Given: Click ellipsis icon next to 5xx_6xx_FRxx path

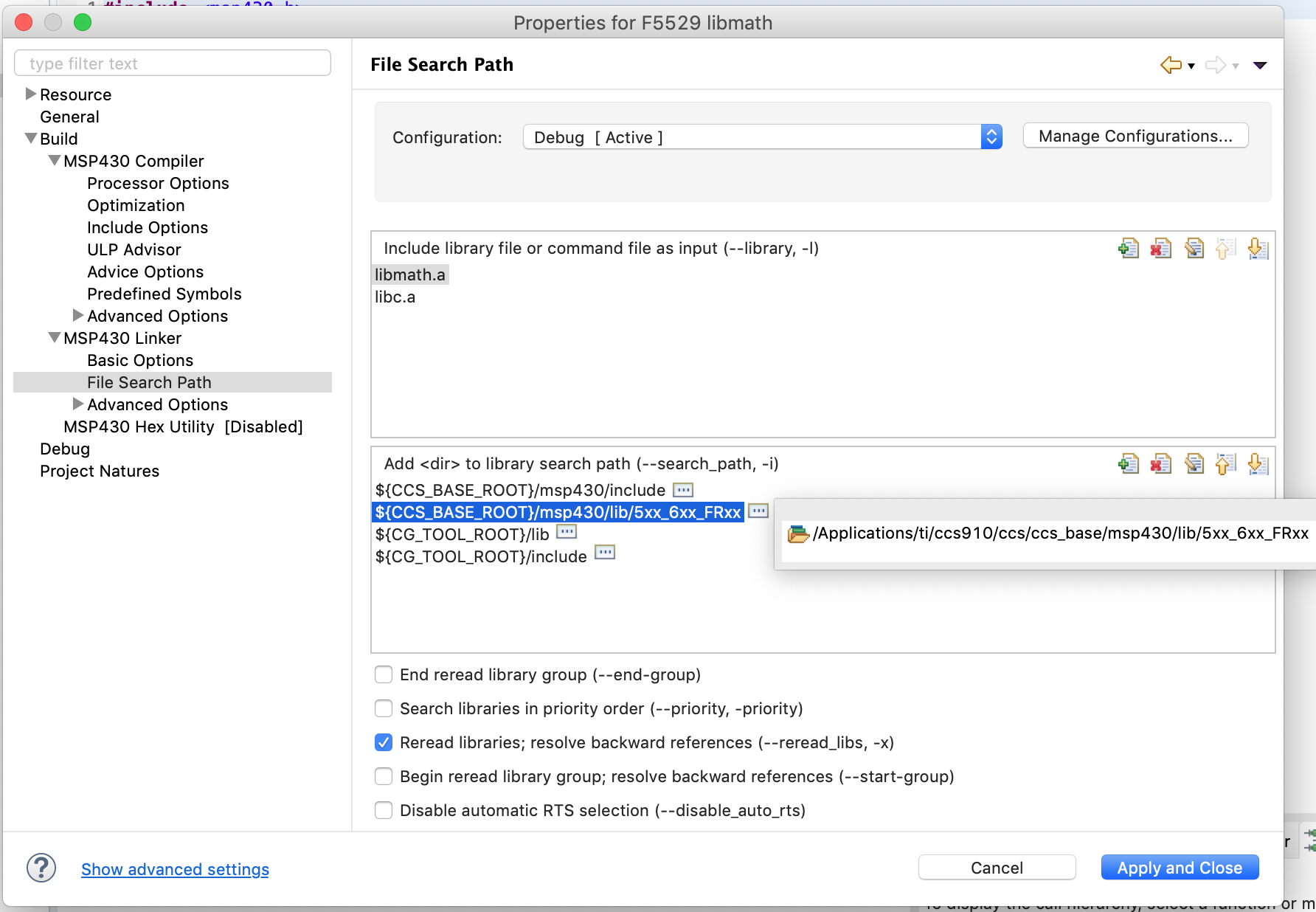Looking at the screenshot, I should click(x=758, y=511).
